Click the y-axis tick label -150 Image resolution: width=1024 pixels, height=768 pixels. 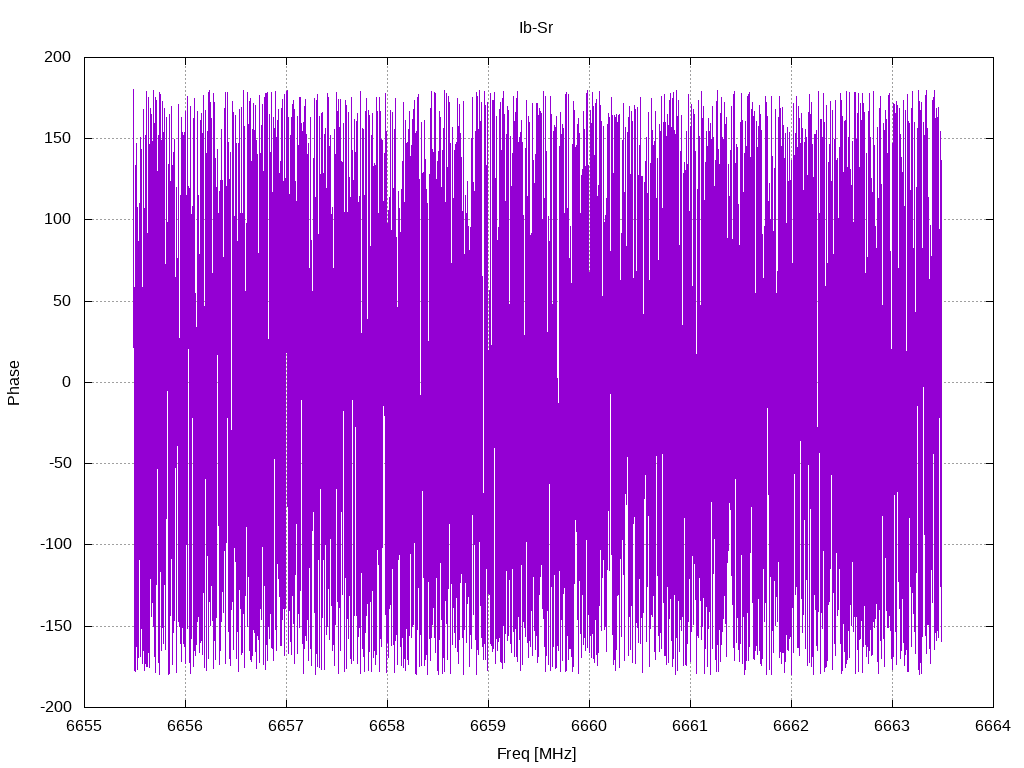click(x=56, y=626)
